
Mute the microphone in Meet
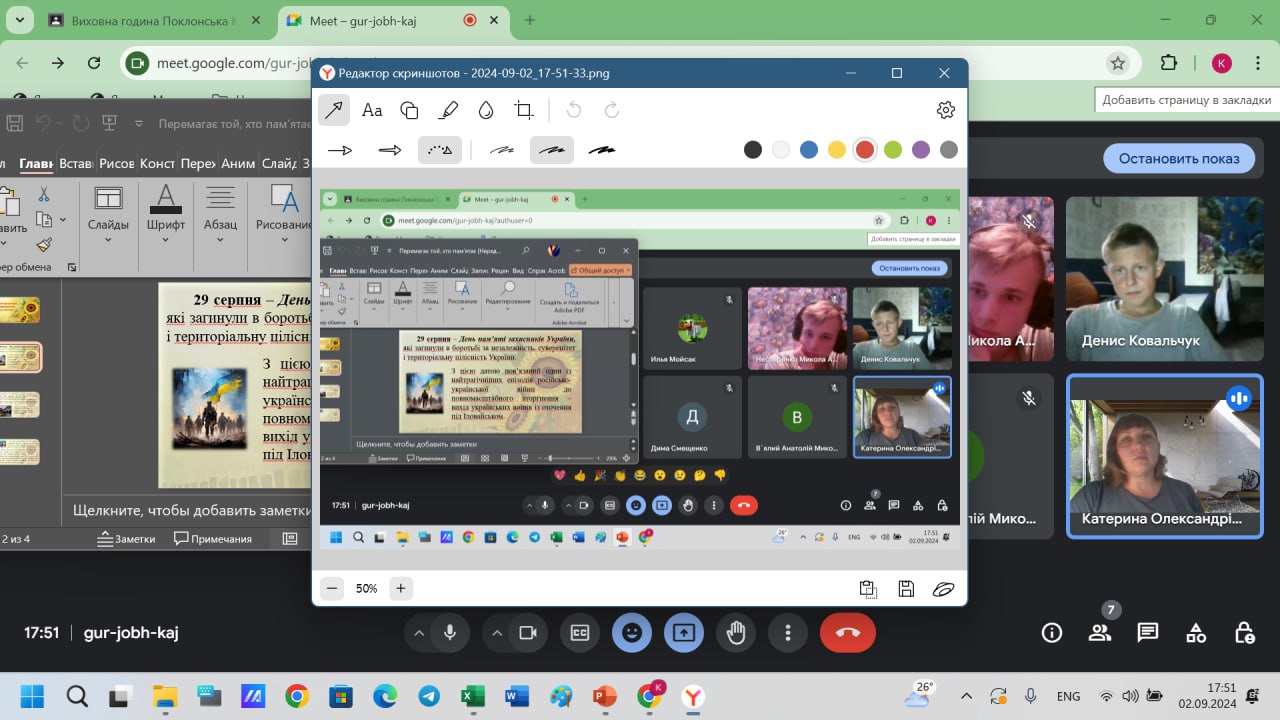[451, 633]
